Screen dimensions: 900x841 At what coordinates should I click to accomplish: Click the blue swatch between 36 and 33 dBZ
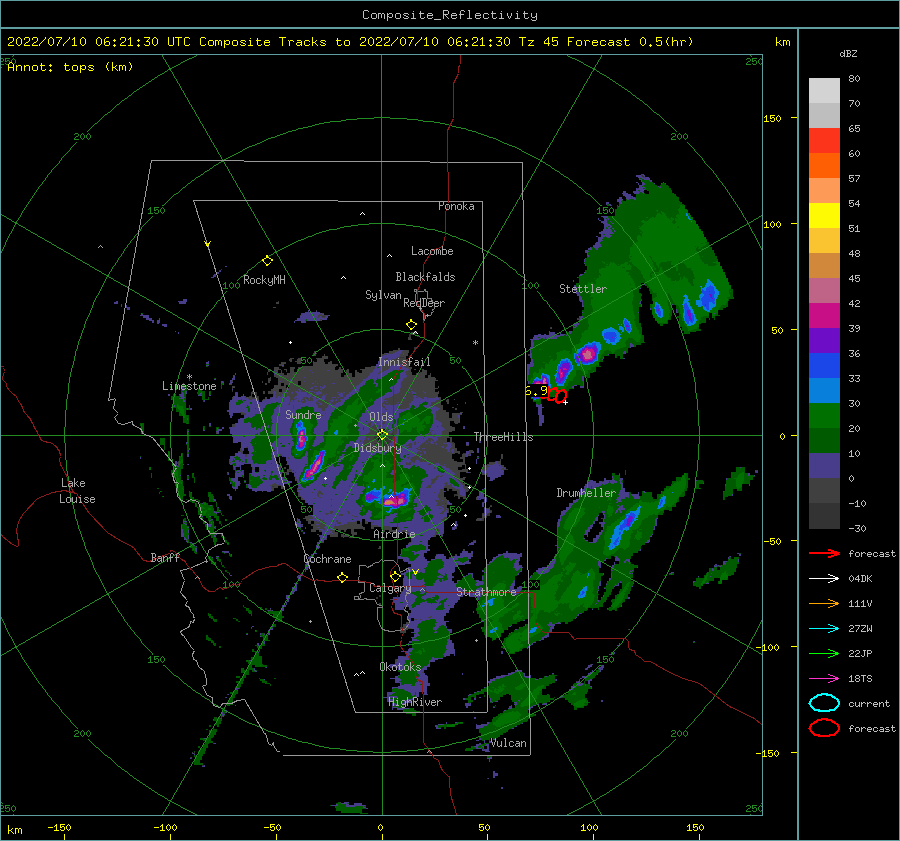(824, 366)
